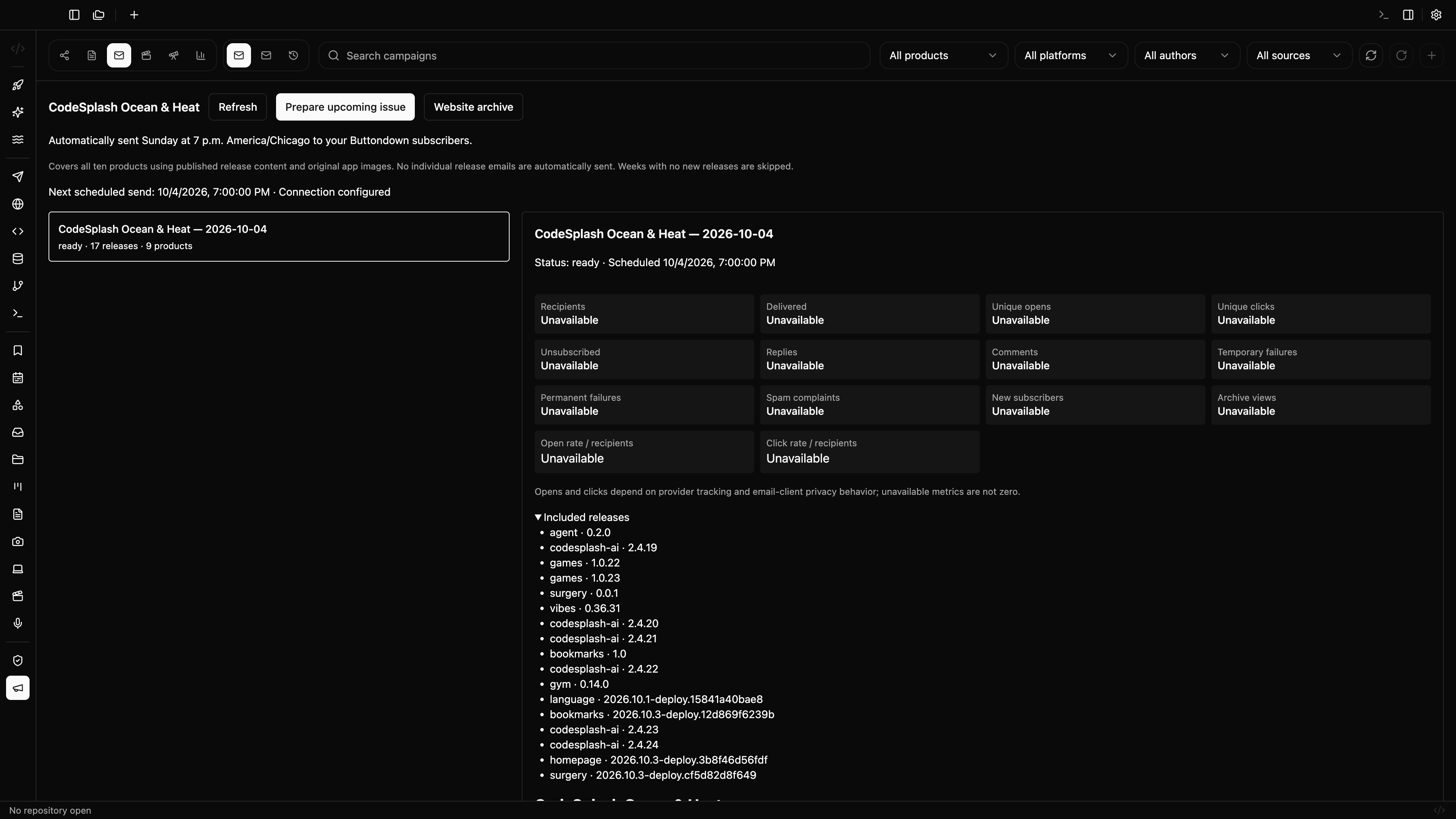Click the Refresh button

click(237, 107)
